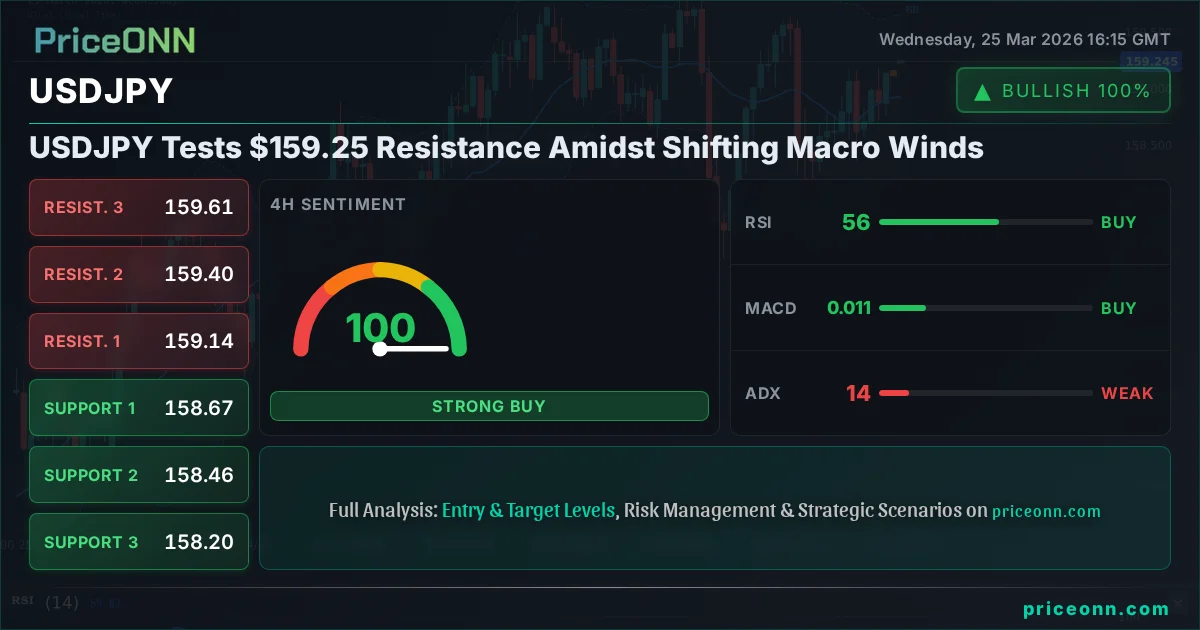Viewport: 1200px width, 630px height.
Task: Click the RSI green progress bar
Action: (938, 222)
